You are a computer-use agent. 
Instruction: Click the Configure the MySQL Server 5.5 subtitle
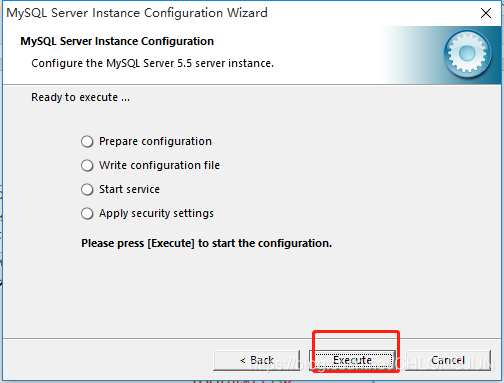click(152, 63)
